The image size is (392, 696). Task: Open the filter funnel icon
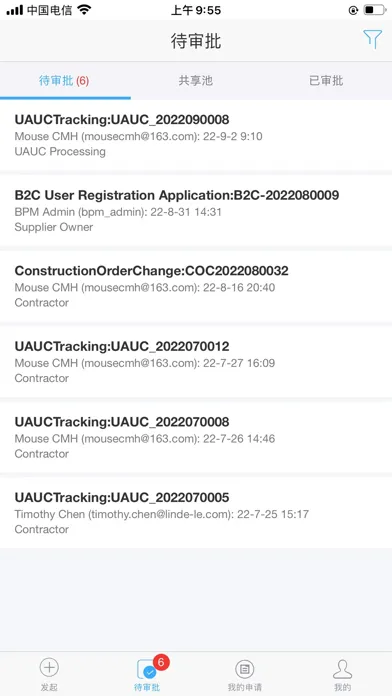372,40
